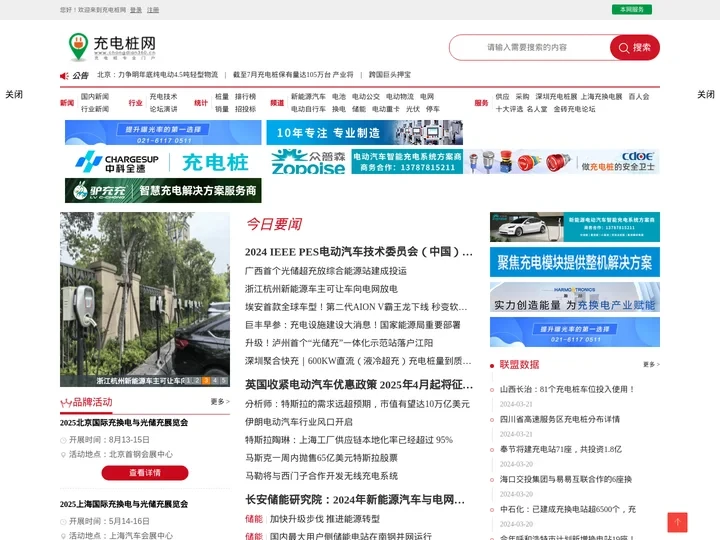Open 行业新闻 in the nav menu
The image size is (720, 540).
(x=95, y=109)
